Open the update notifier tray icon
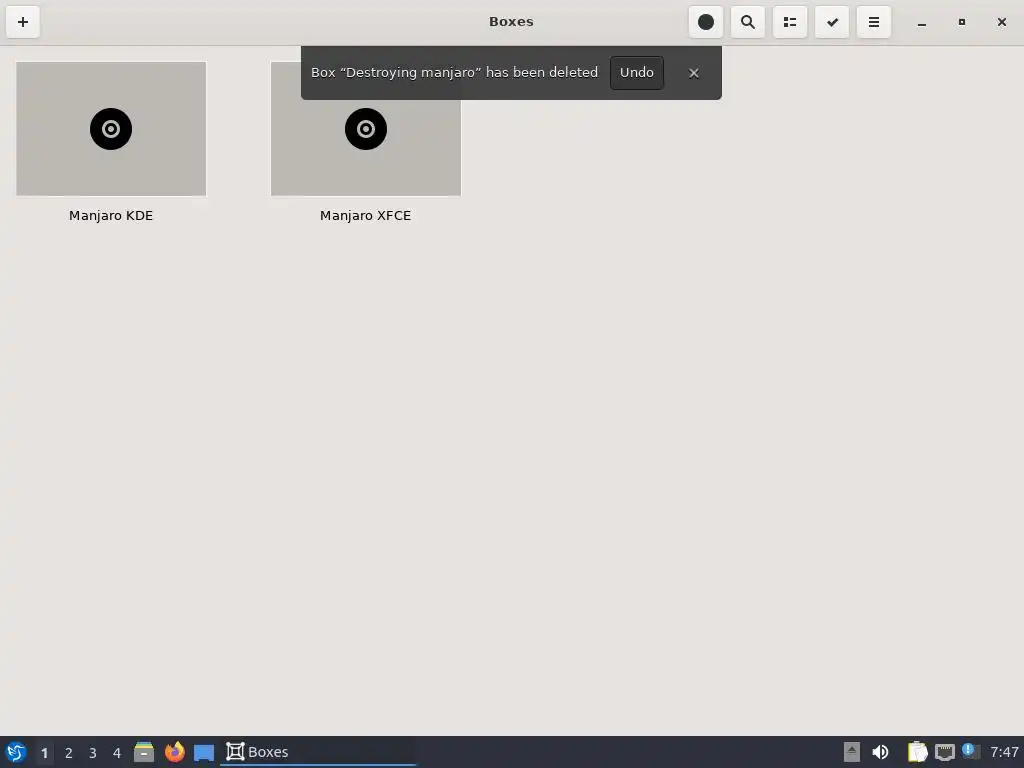The height and width of the screenshot is (768, 1024). coord(971,752)
